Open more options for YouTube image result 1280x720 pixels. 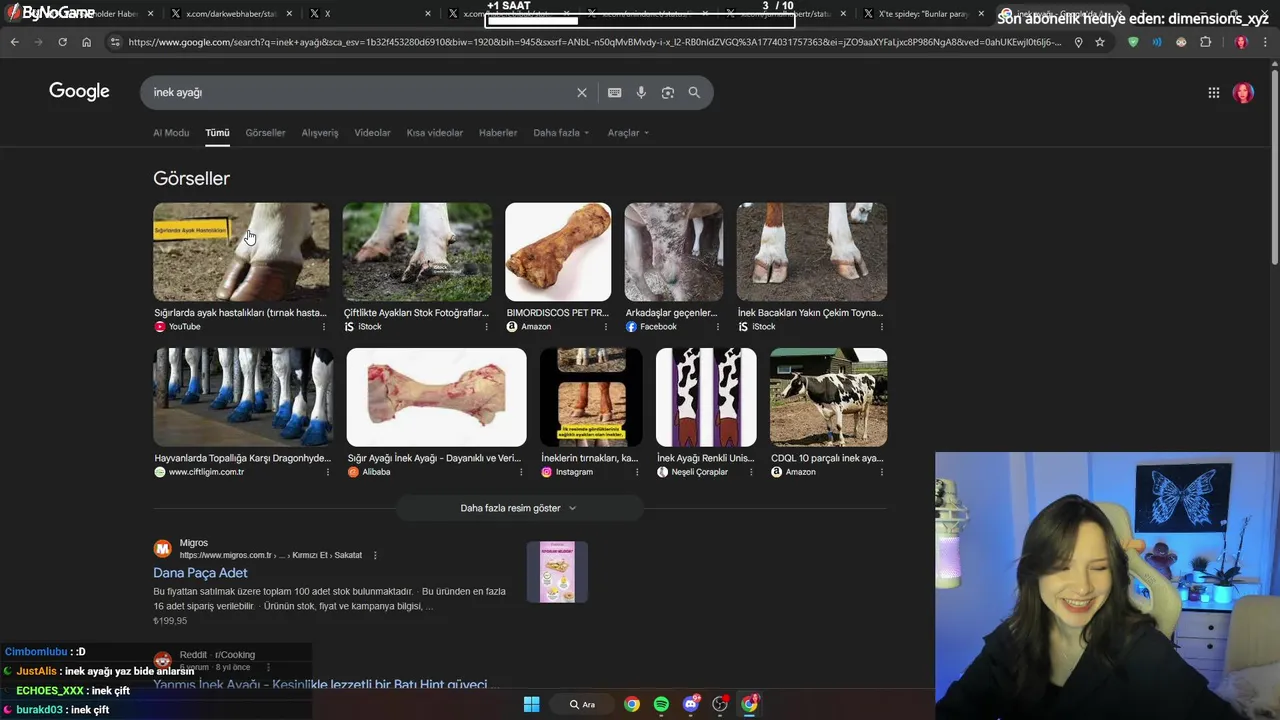point(324,327)
